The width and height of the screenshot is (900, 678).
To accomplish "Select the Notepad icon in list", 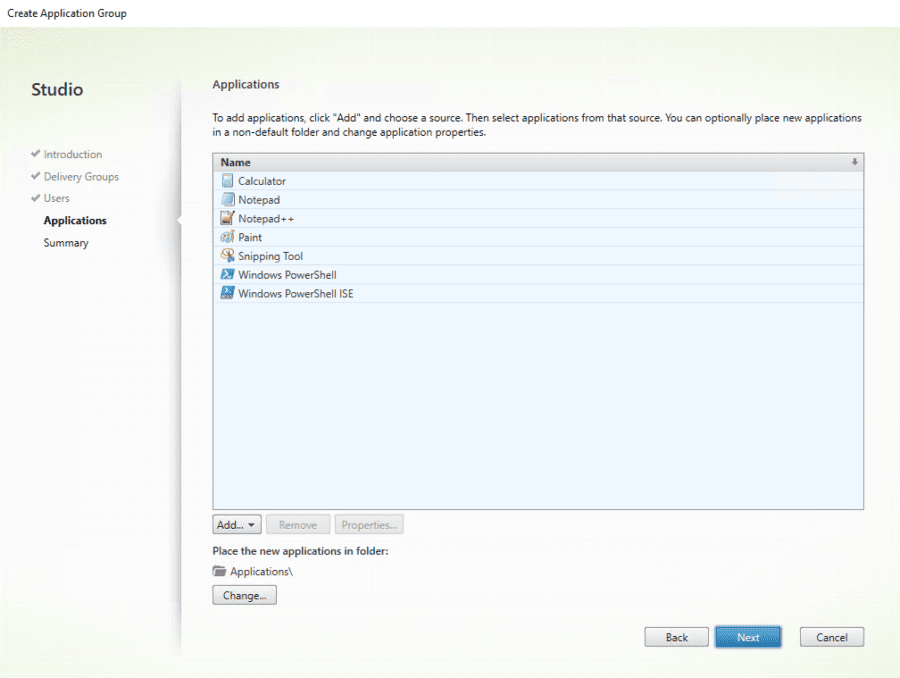I will click(227, 200).
